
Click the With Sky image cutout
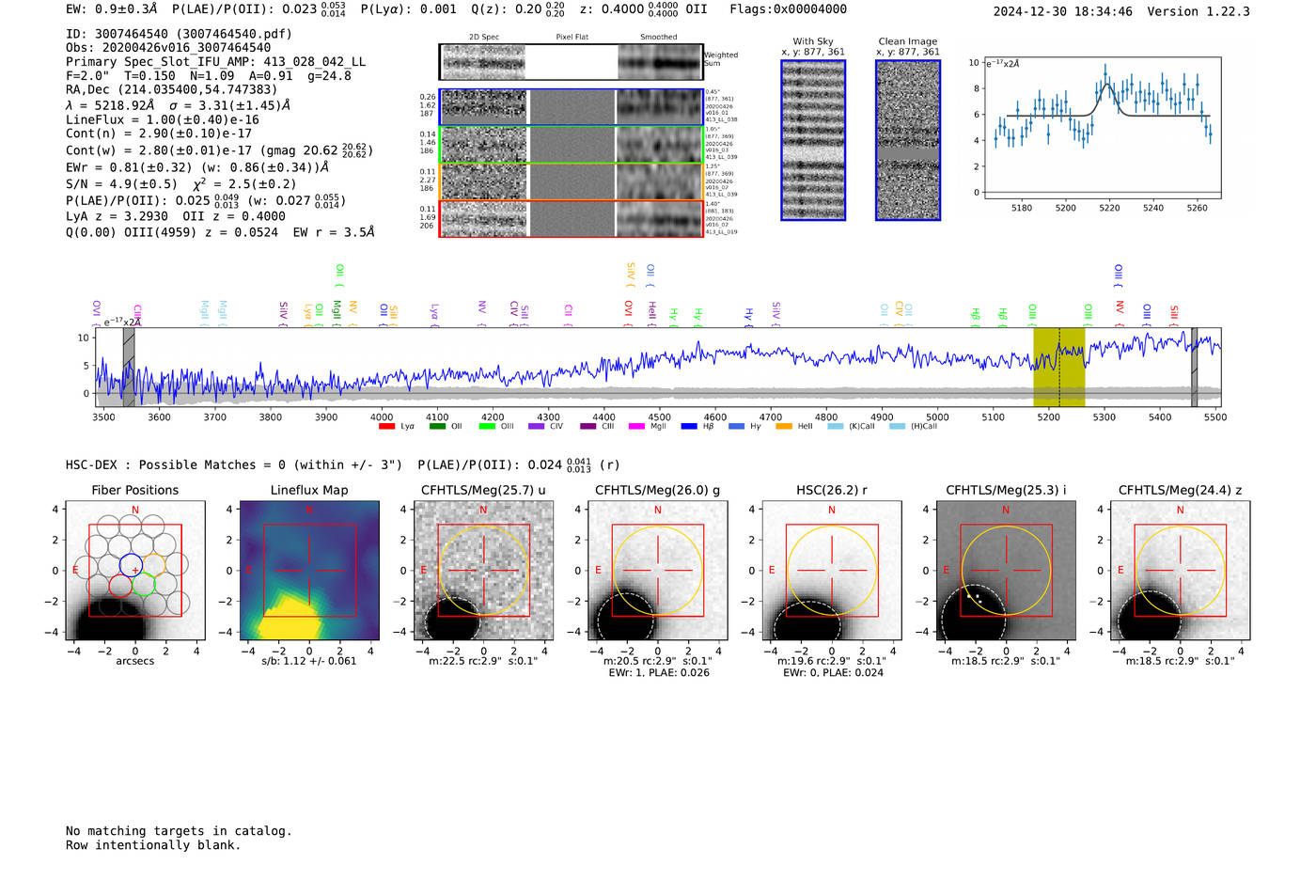[x=813, y=140]
